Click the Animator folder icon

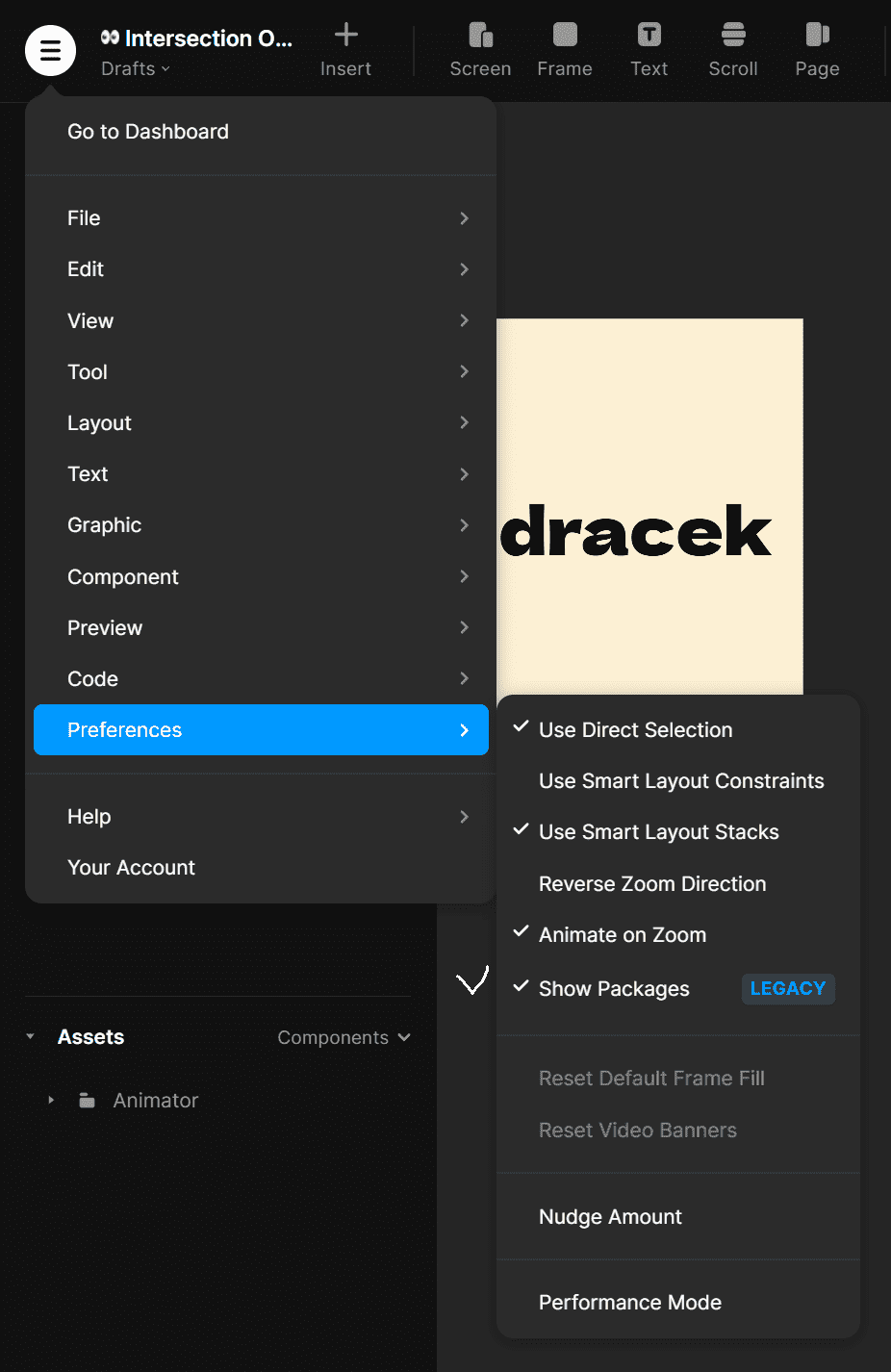click(87, 1100)
